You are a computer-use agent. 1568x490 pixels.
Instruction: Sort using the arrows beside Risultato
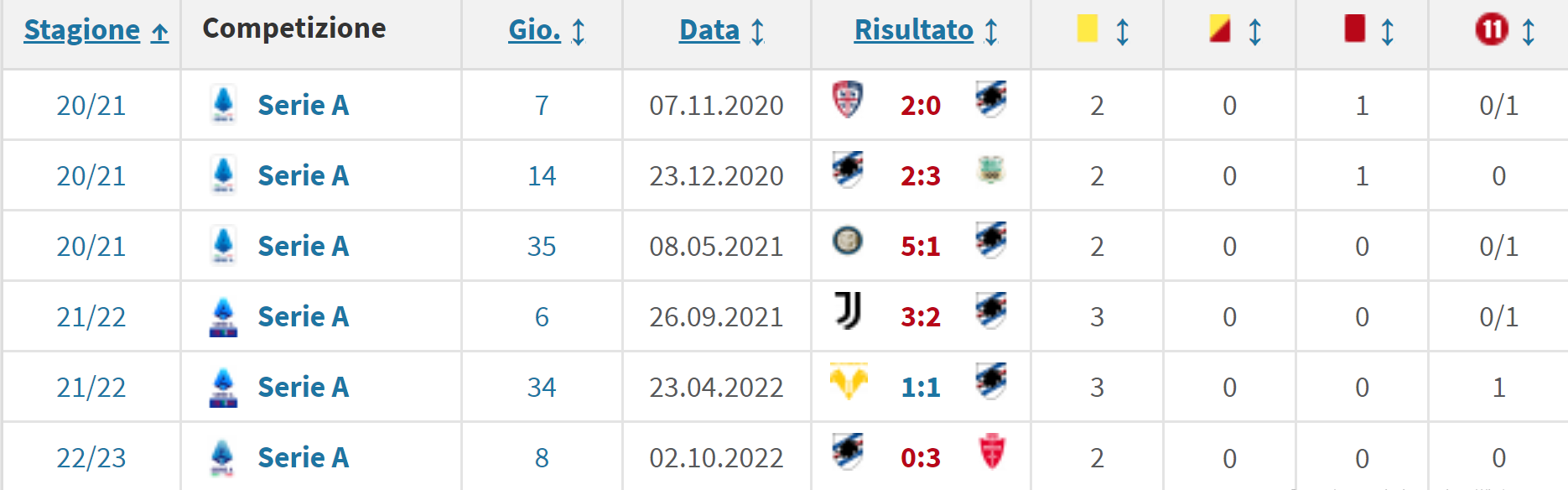[x=991, y=32]
